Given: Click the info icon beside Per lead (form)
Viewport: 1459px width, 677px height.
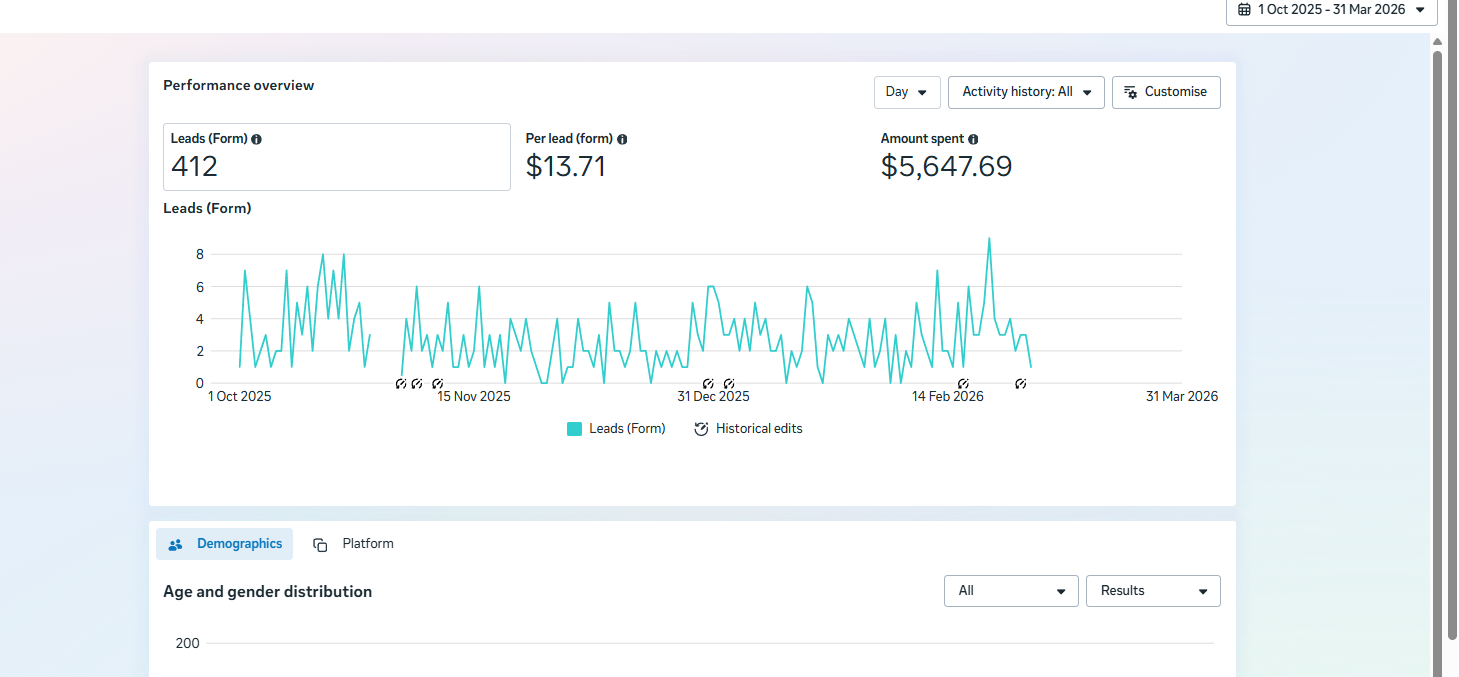Looking at the screenshot, I should pos(622,139).
